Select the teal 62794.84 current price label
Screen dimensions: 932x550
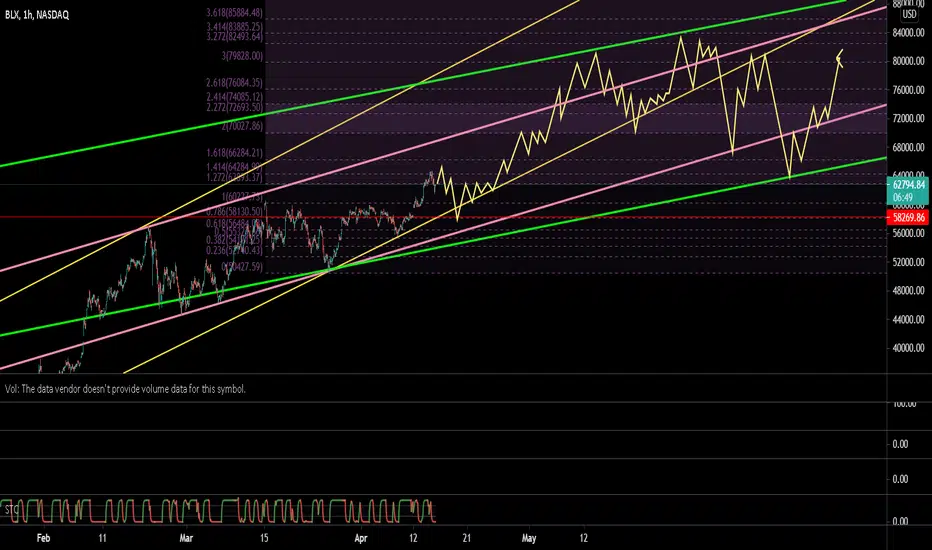(x=908, y=185)
